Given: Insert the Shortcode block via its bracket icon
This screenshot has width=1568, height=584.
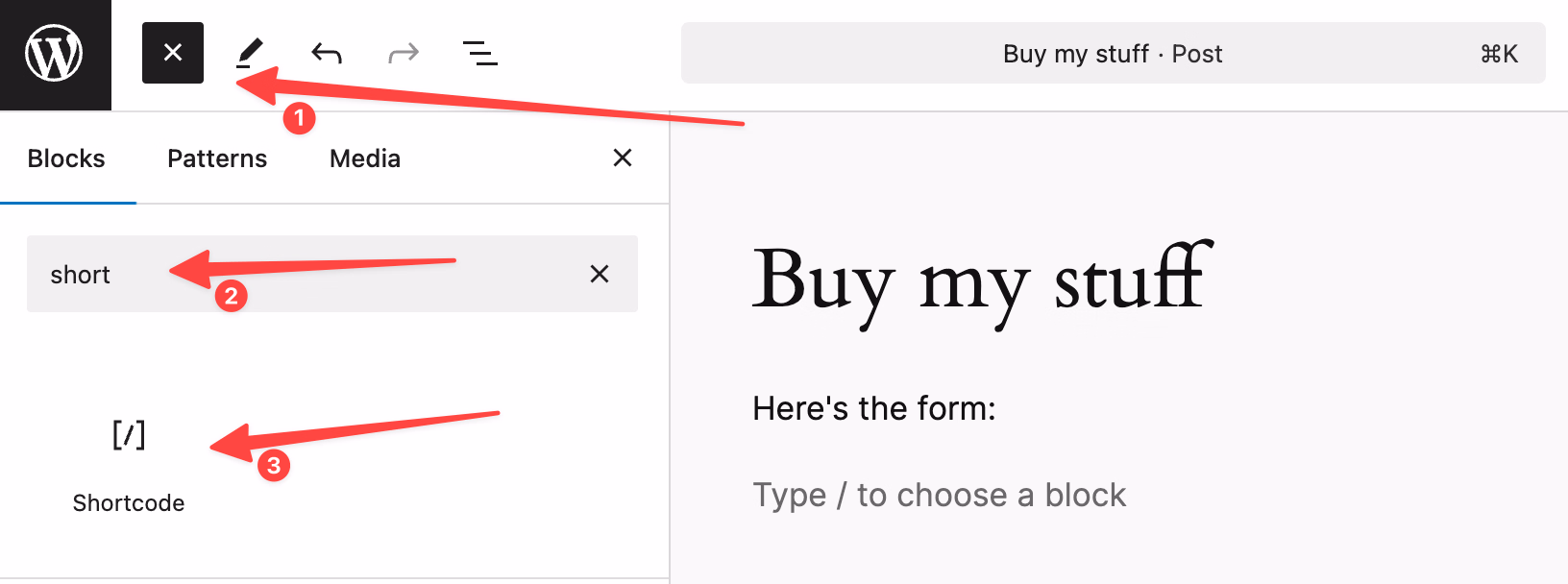Looking at the screenshot, I should [x=129, y=435].
